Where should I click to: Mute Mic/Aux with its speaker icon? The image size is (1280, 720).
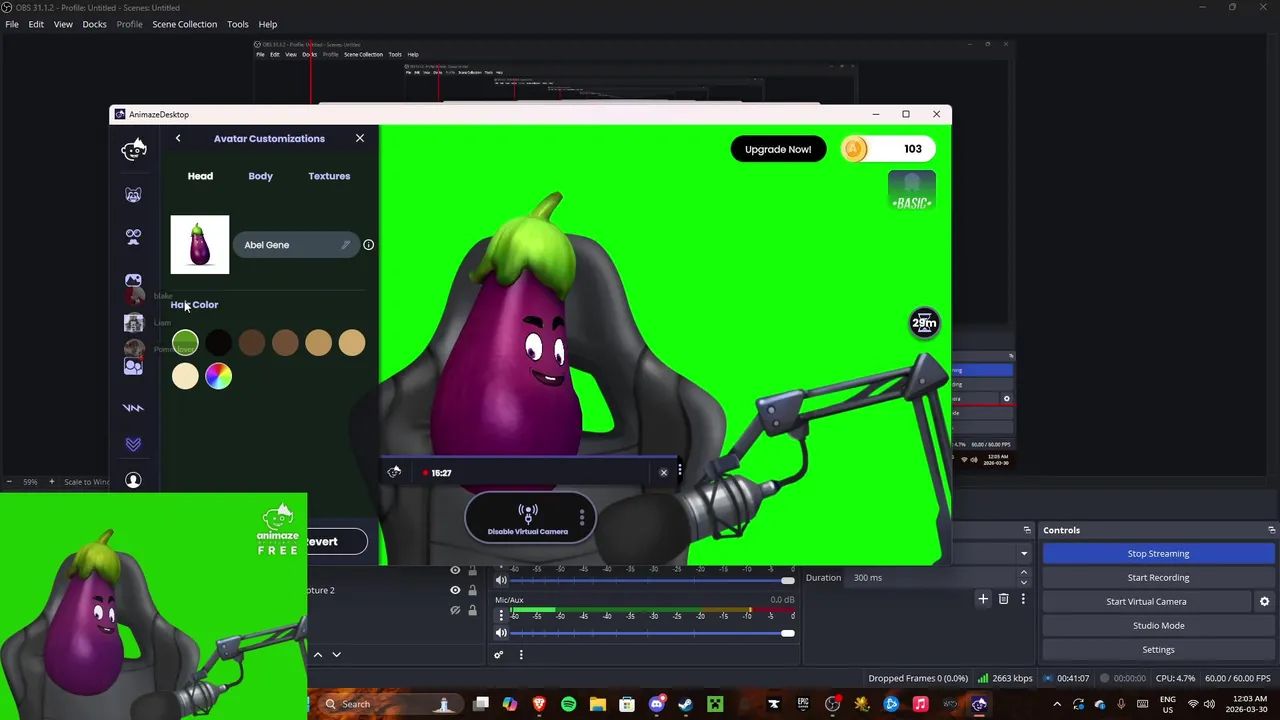501,633
